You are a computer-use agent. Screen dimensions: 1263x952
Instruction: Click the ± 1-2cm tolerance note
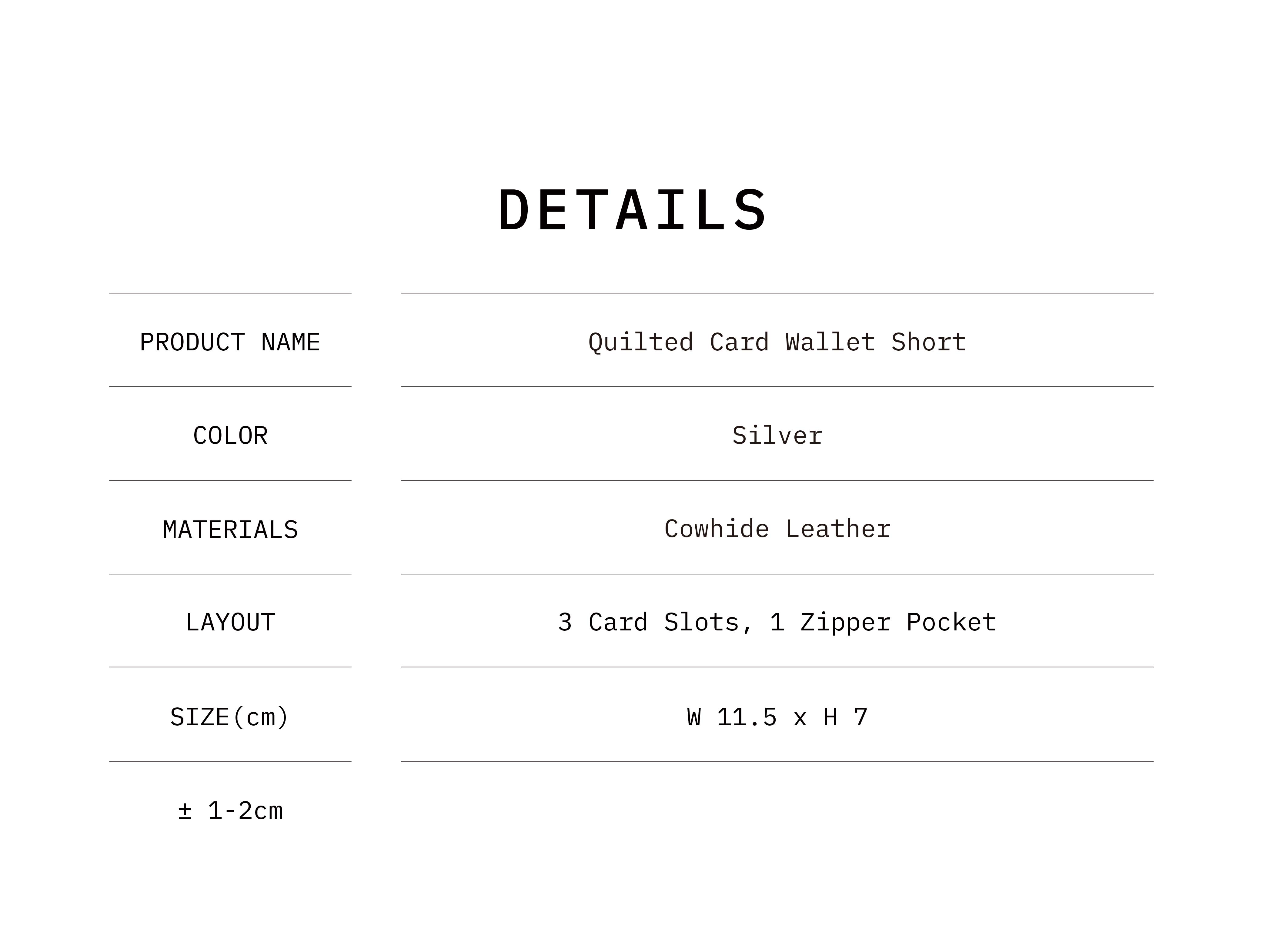230,811
